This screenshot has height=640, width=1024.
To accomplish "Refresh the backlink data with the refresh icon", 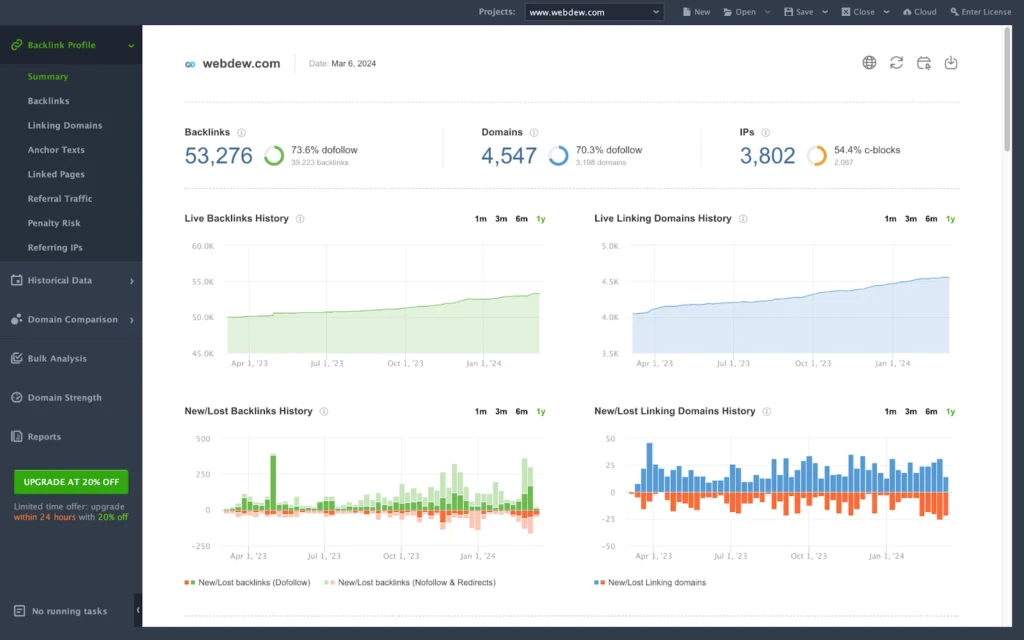I will coord(896,62).
